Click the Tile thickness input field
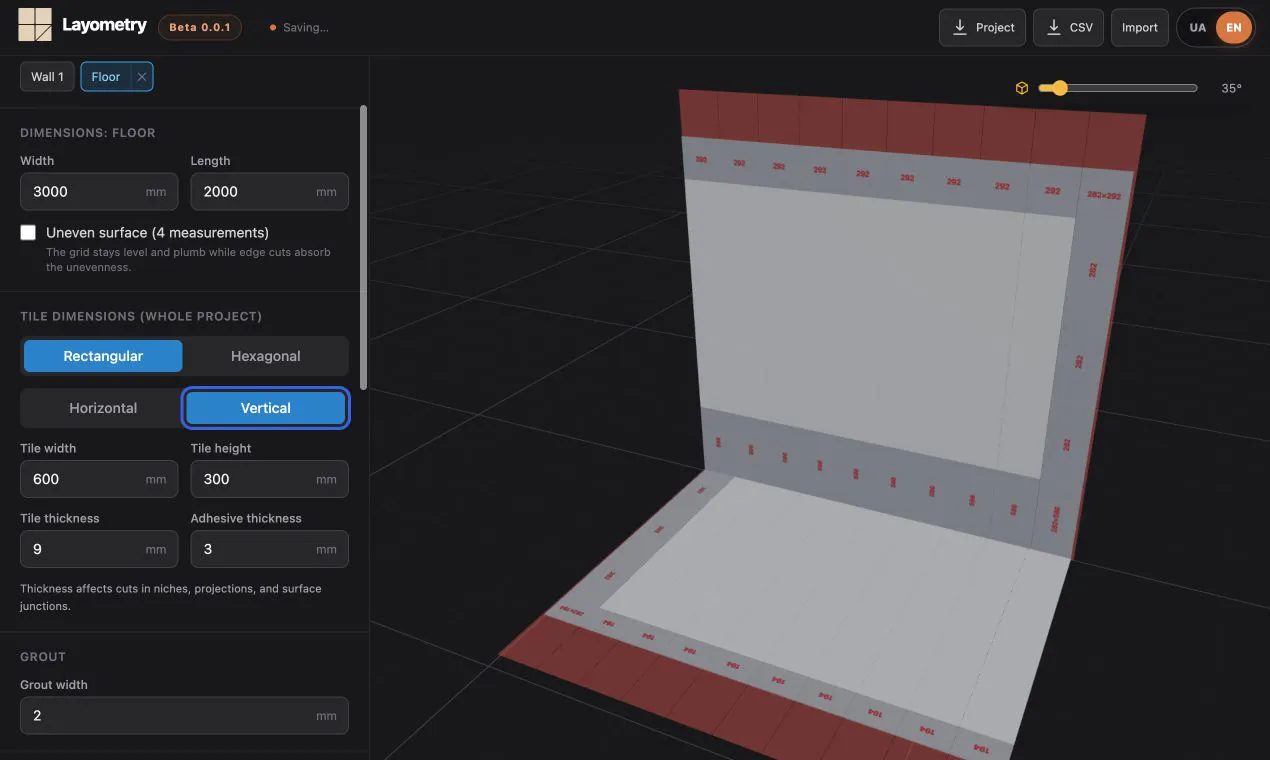The width and height of the screenshot is (1270, 760). point(99,549)
